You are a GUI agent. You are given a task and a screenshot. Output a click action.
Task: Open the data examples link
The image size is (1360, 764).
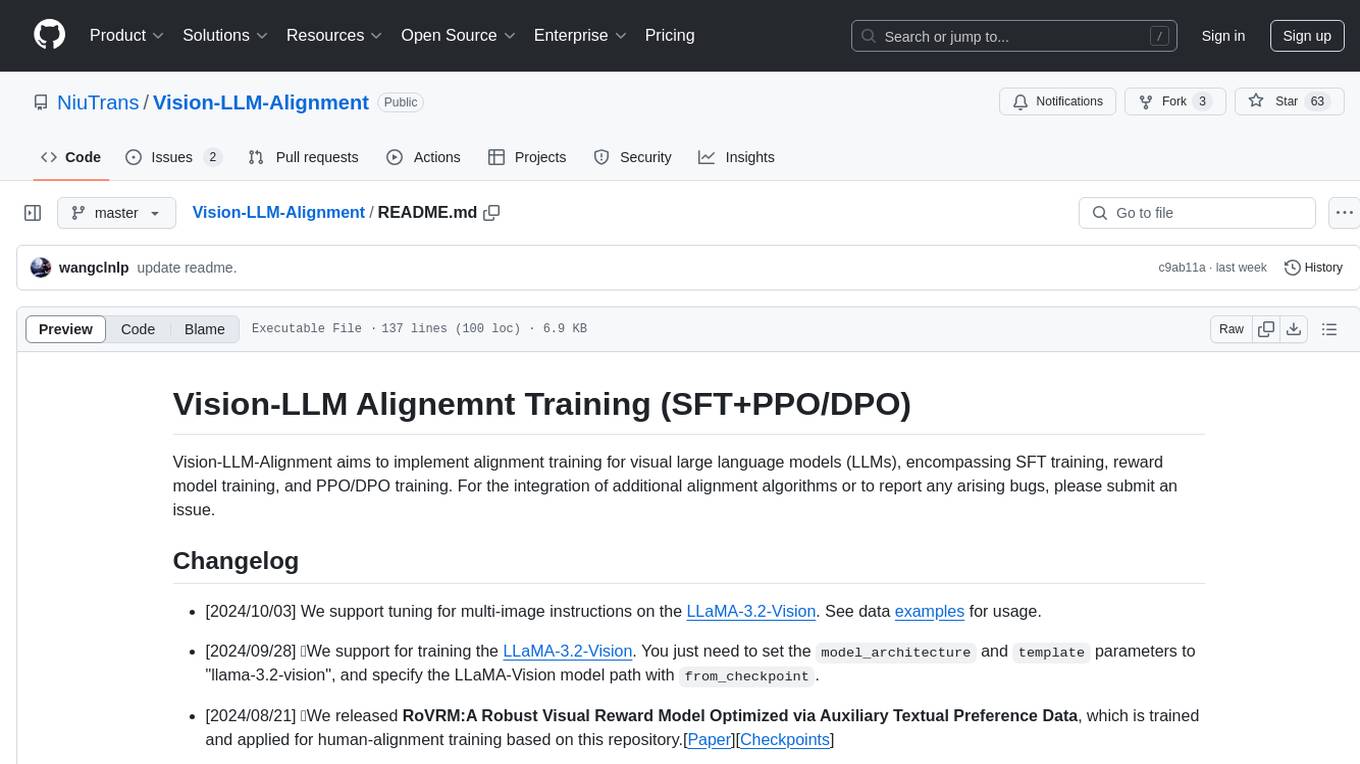[x=929, y=611]
